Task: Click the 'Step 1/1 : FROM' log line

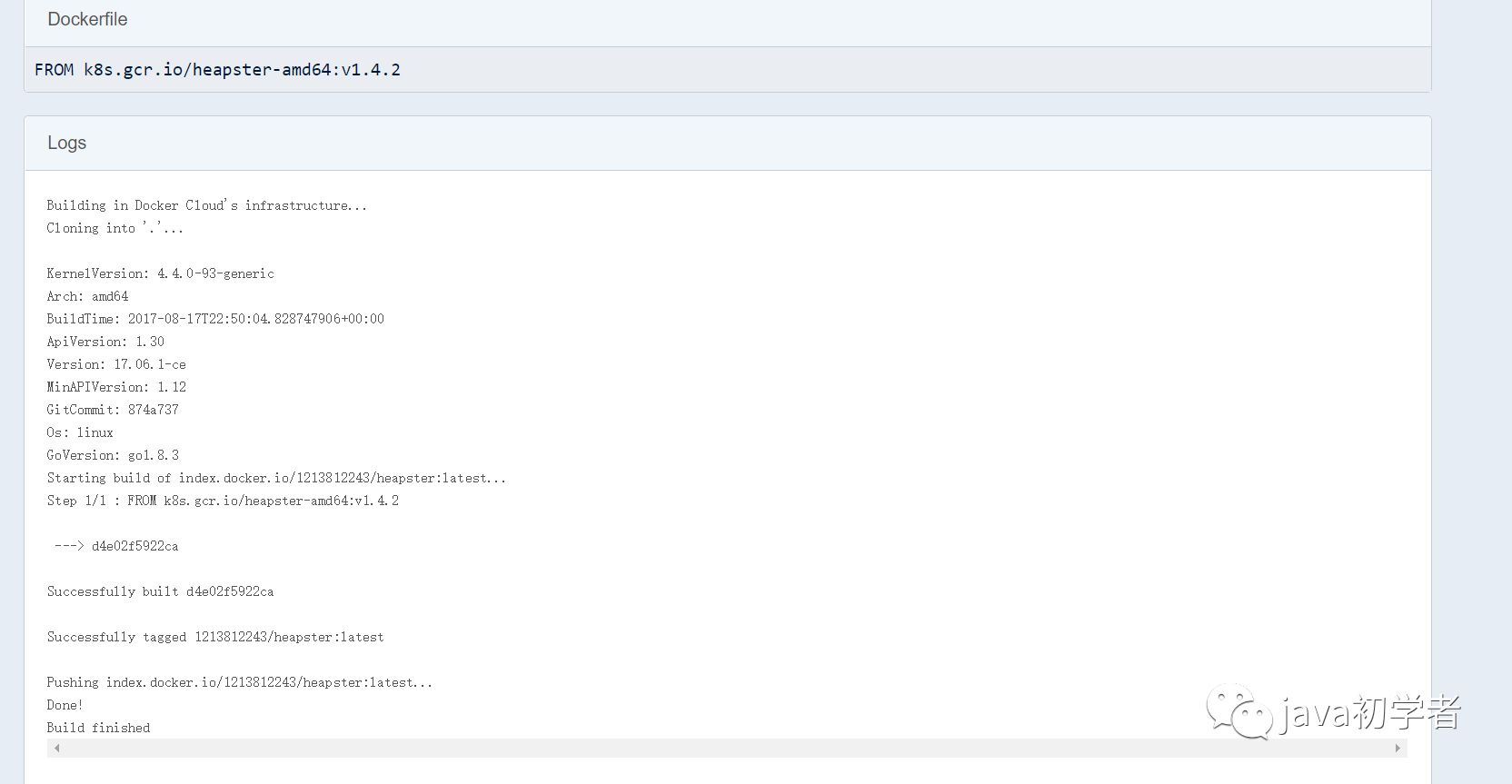Action: [223, 501]
